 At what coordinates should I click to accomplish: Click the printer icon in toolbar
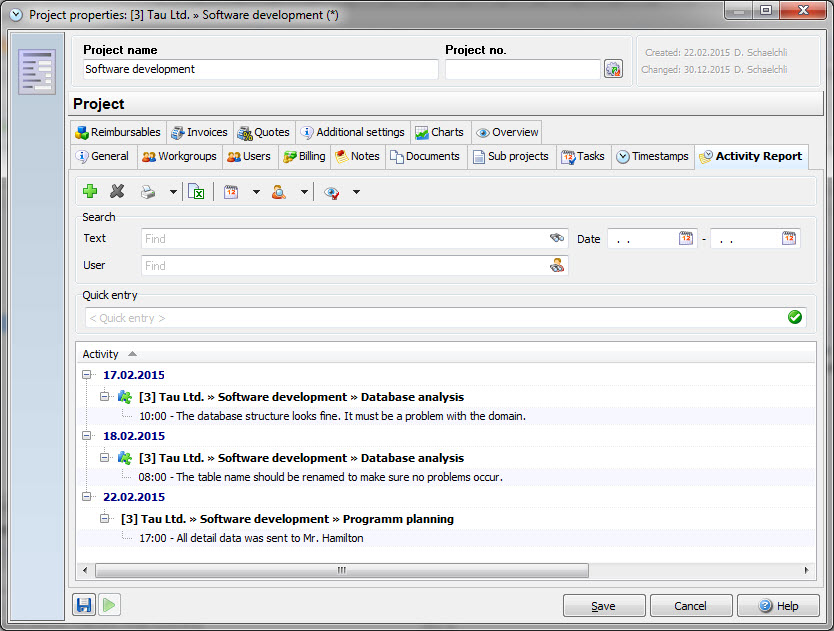pos(148,191)
